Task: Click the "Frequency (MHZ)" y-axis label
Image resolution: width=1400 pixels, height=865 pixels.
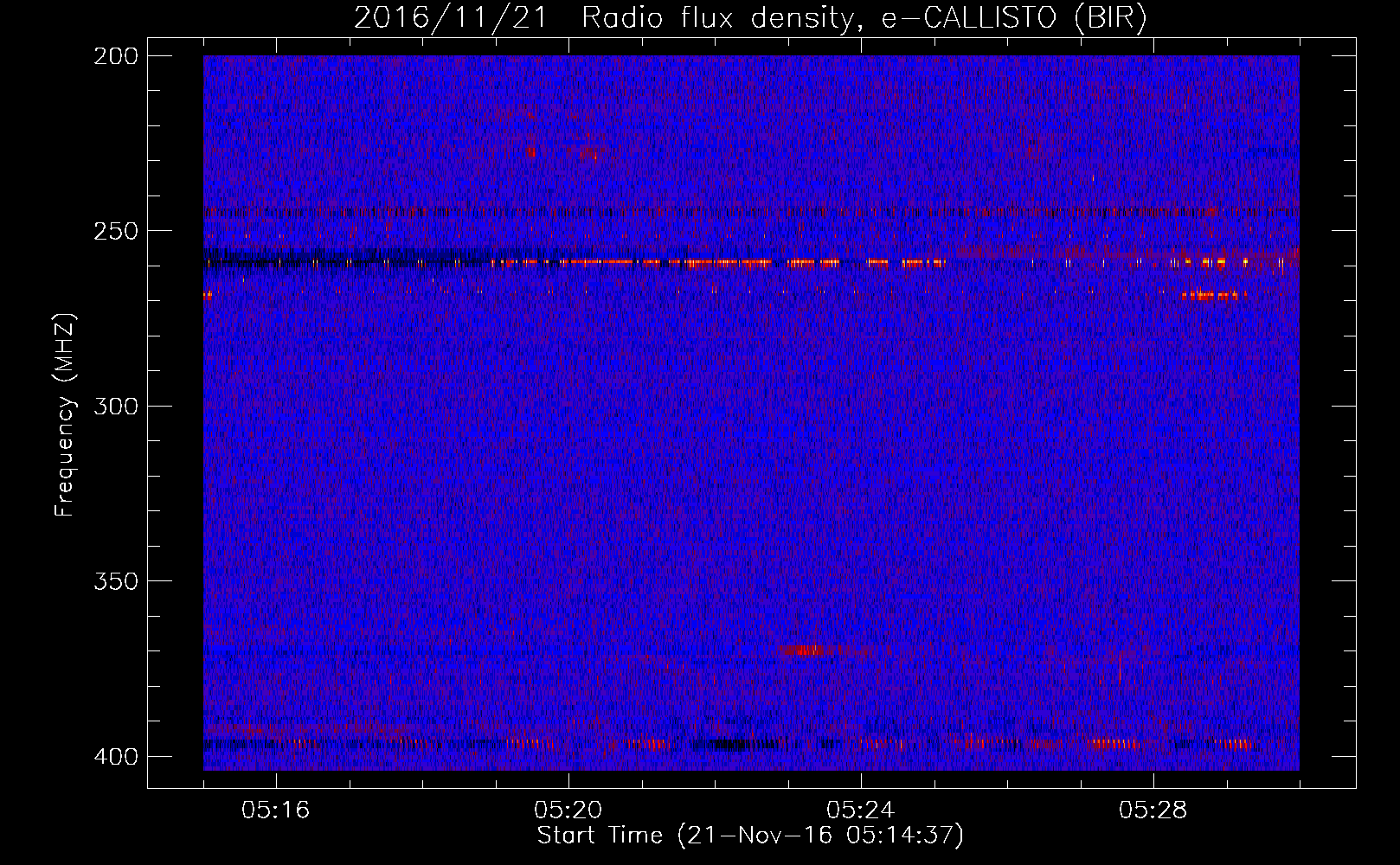Action: pos(66,415)
